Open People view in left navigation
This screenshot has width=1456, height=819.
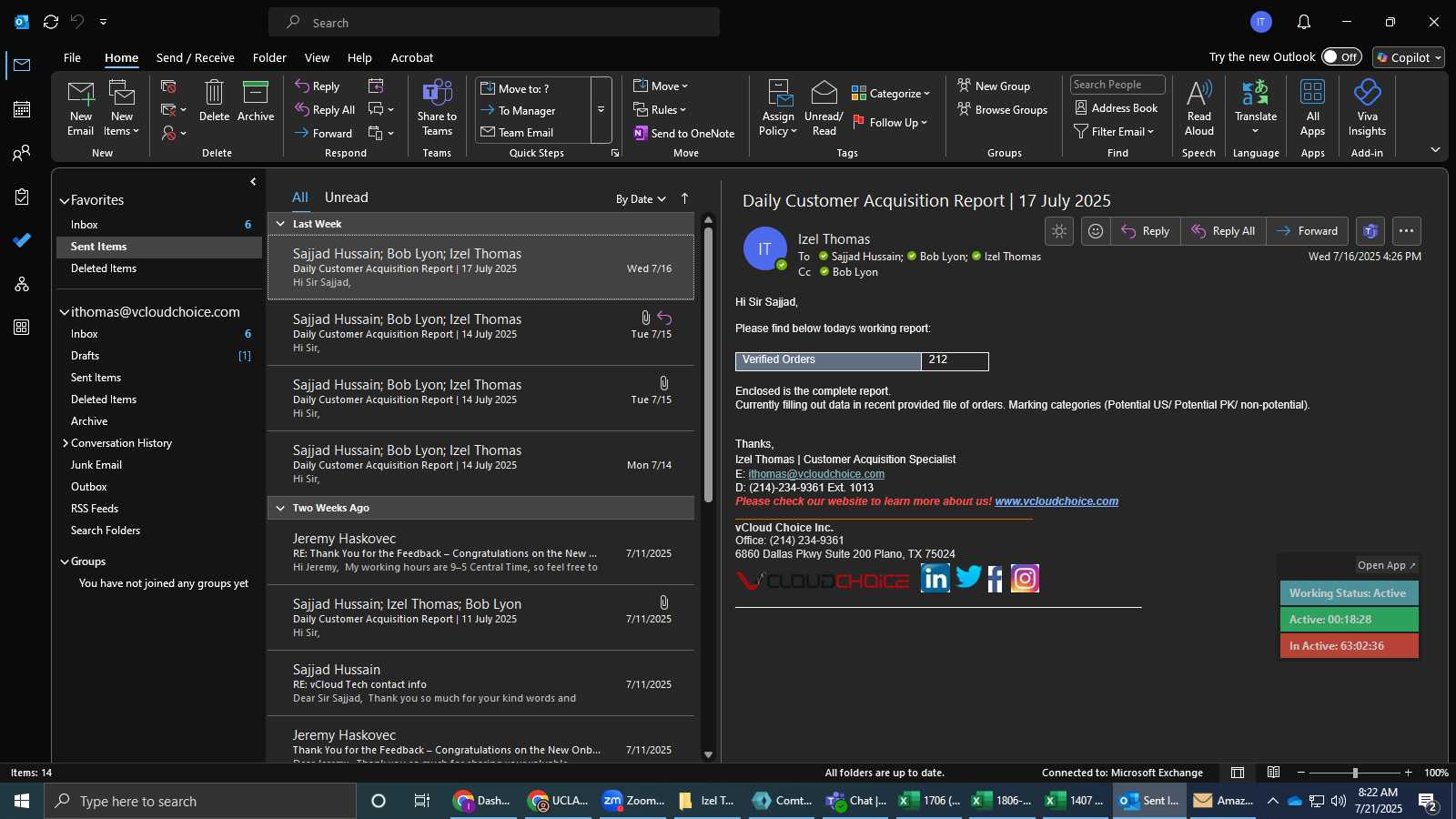tap(22, 153)
